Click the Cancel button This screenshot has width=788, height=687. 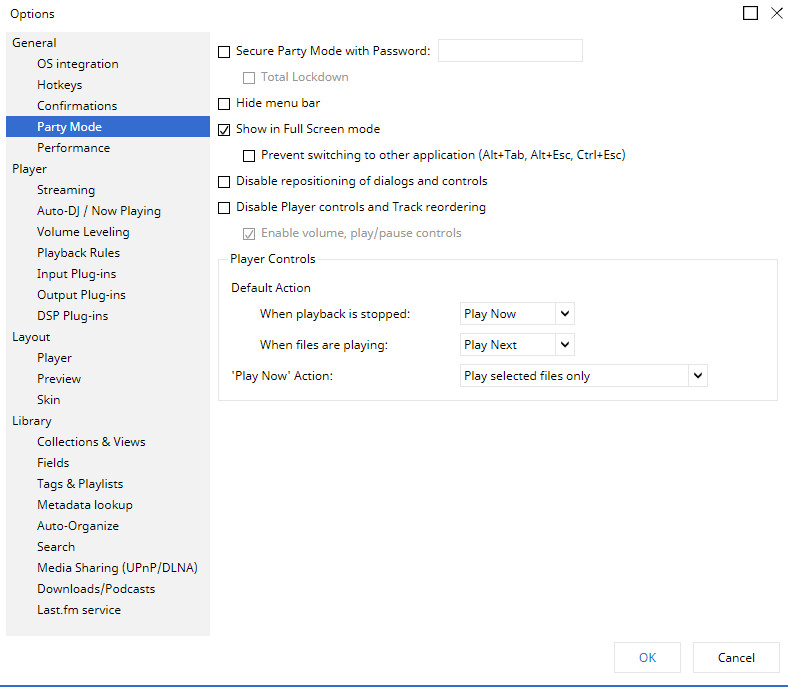pyautogui.click(x=736, y=657)
